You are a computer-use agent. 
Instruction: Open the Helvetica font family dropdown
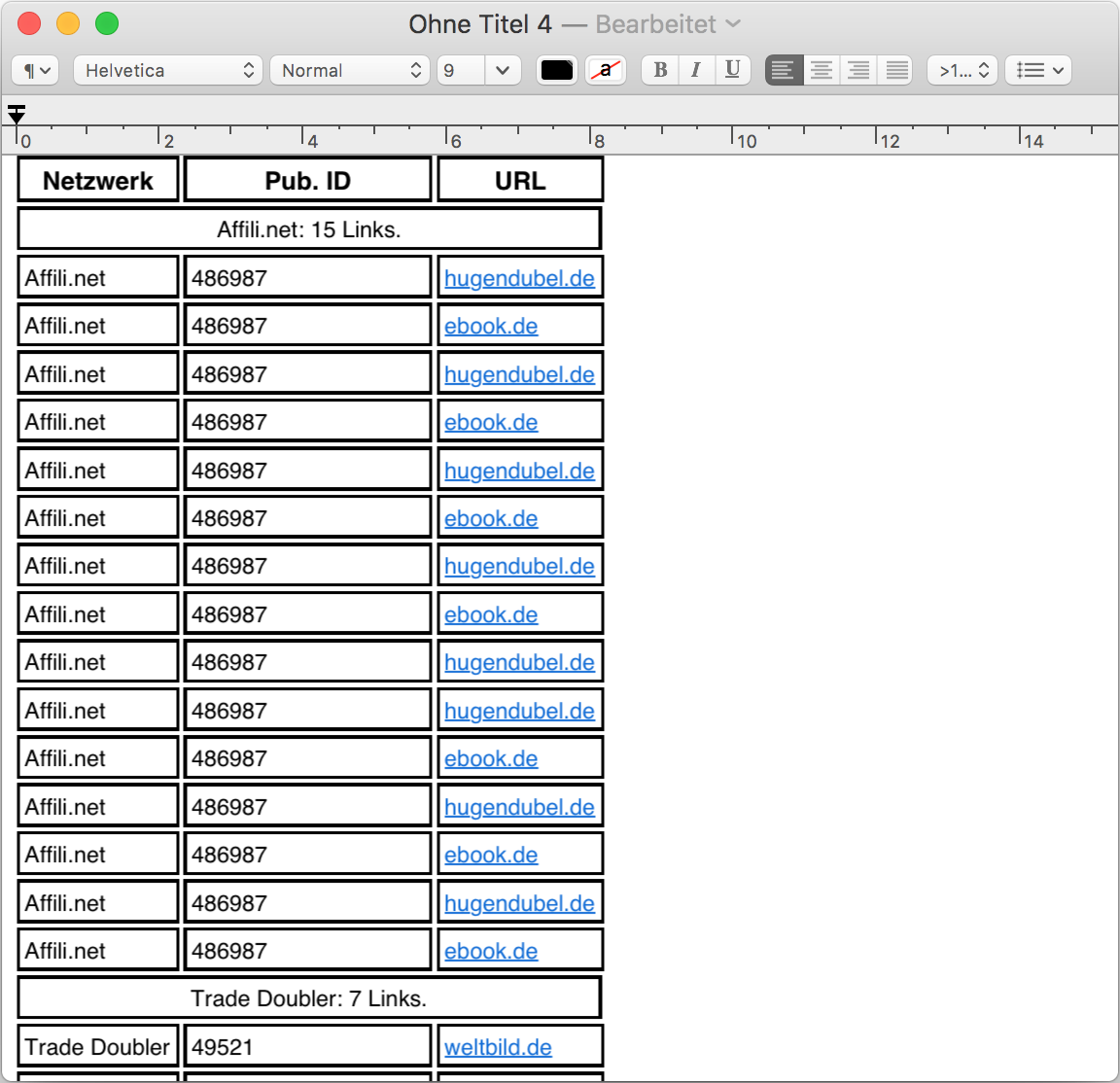click(x=168, y=70)
